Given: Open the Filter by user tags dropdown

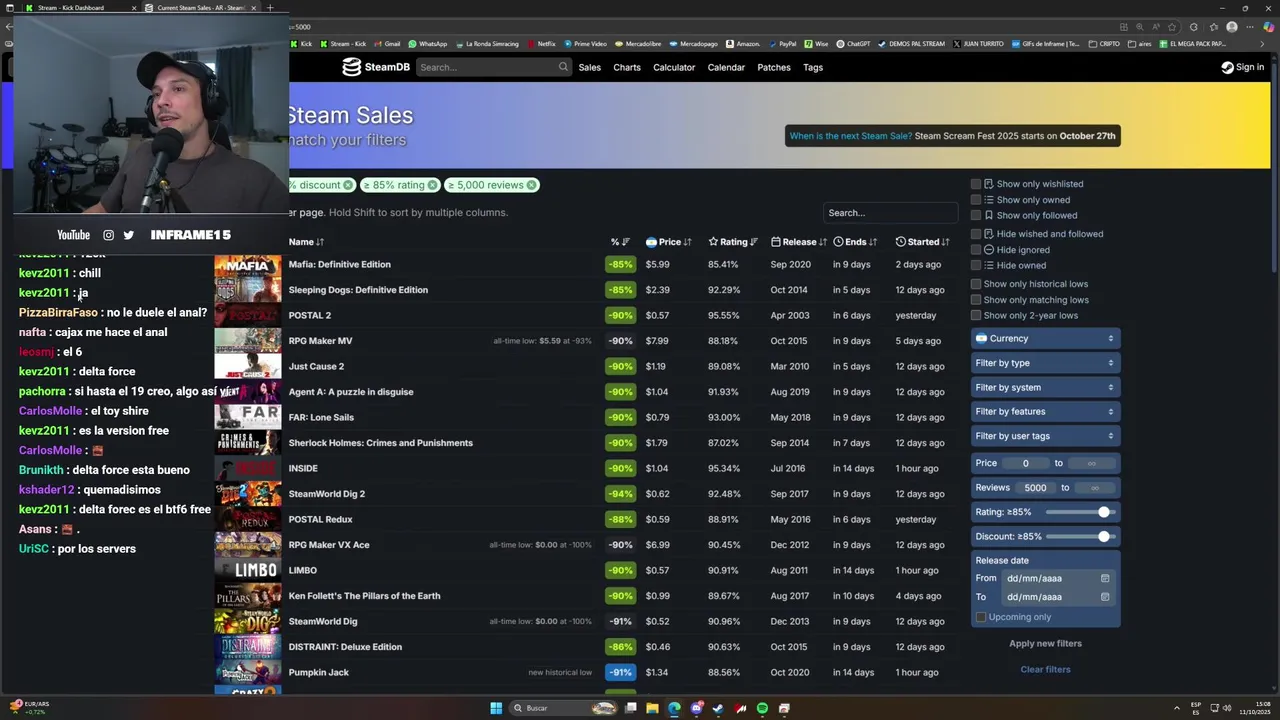Looking at the screenshot, I should tap(1045, 436).
